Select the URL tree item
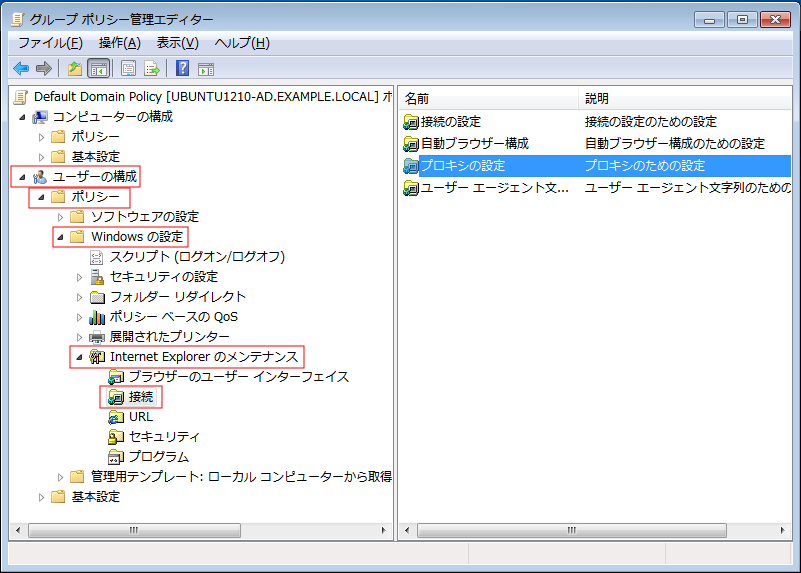801x573 pixels. pyautogui.click(x=140, y=417)
